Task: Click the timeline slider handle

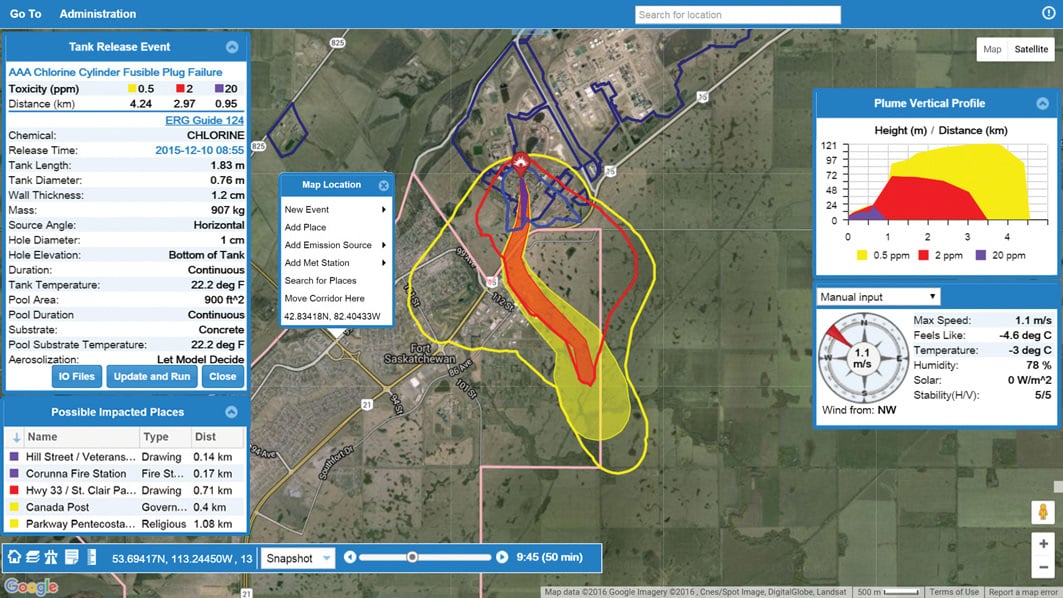Action: [x=412, y=557]
